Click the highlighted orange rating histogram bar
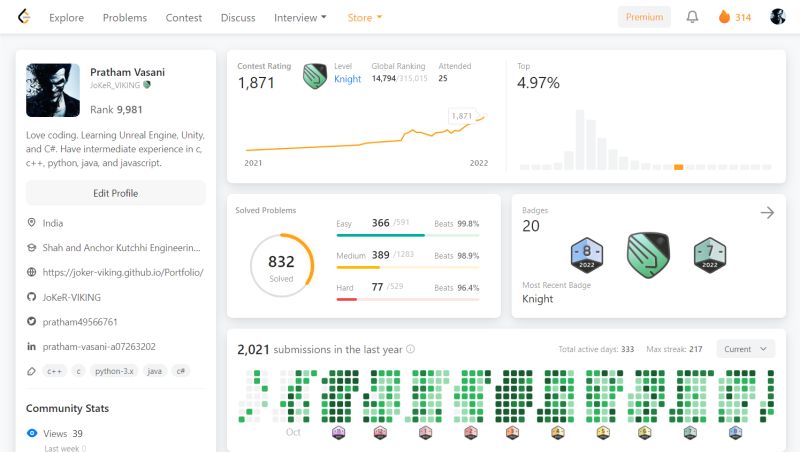 [x=678, y=167]
